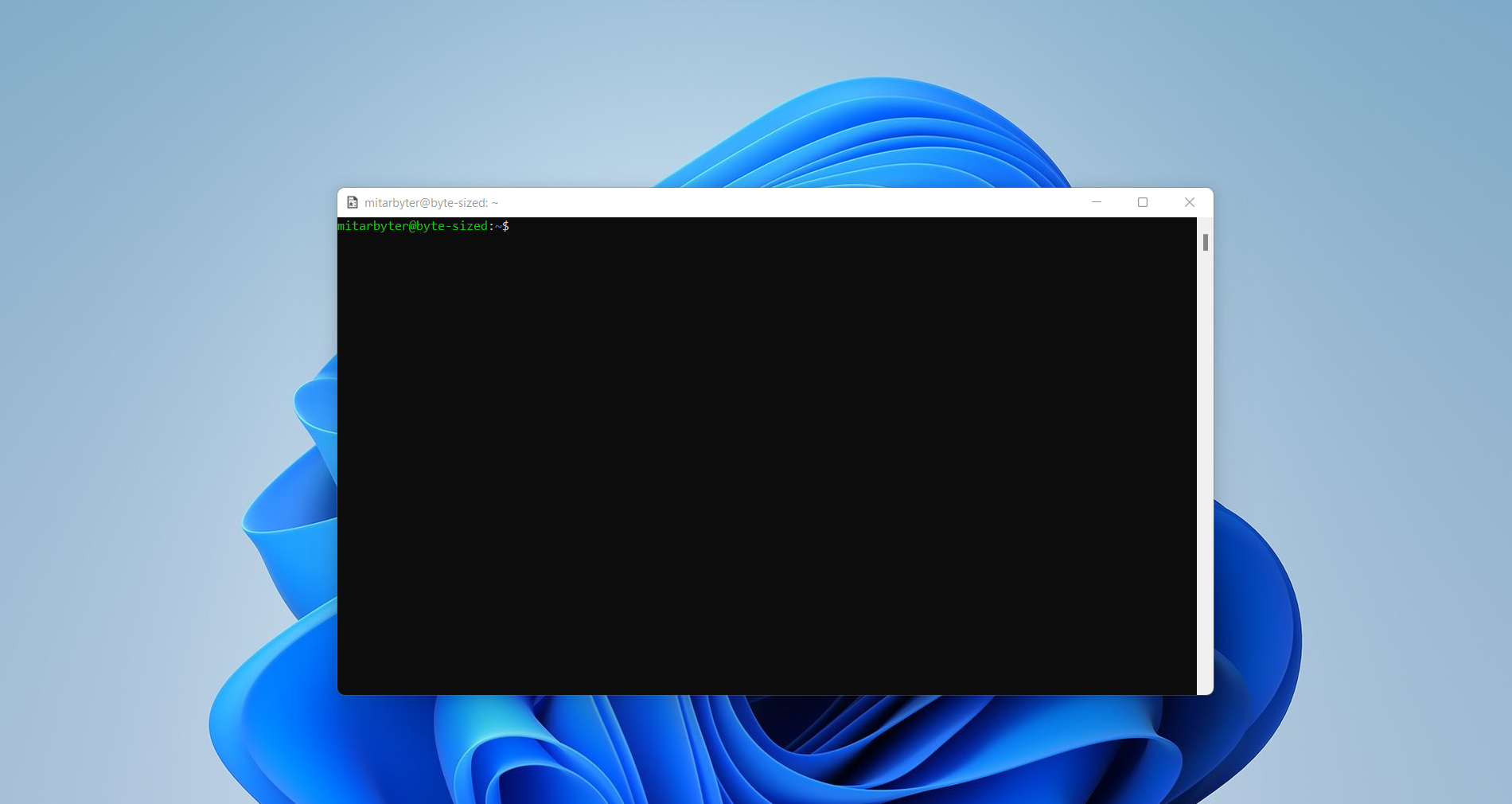The height and width of the screenshot is (804, 1512).
Task: Click the bash application icon in the title bar
Action: 353,203
